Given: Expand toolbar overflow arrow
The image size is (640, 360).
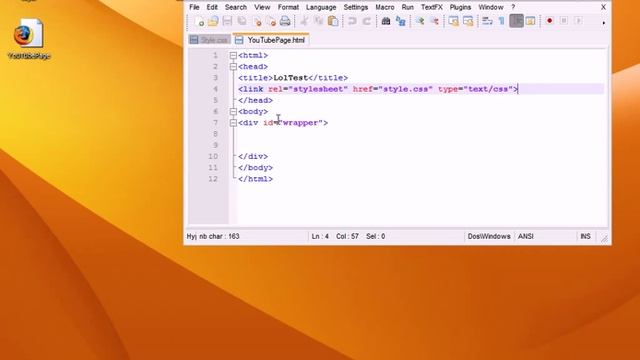Looking at the screenshot, I should pyautogui.click(x=604, y=23).
